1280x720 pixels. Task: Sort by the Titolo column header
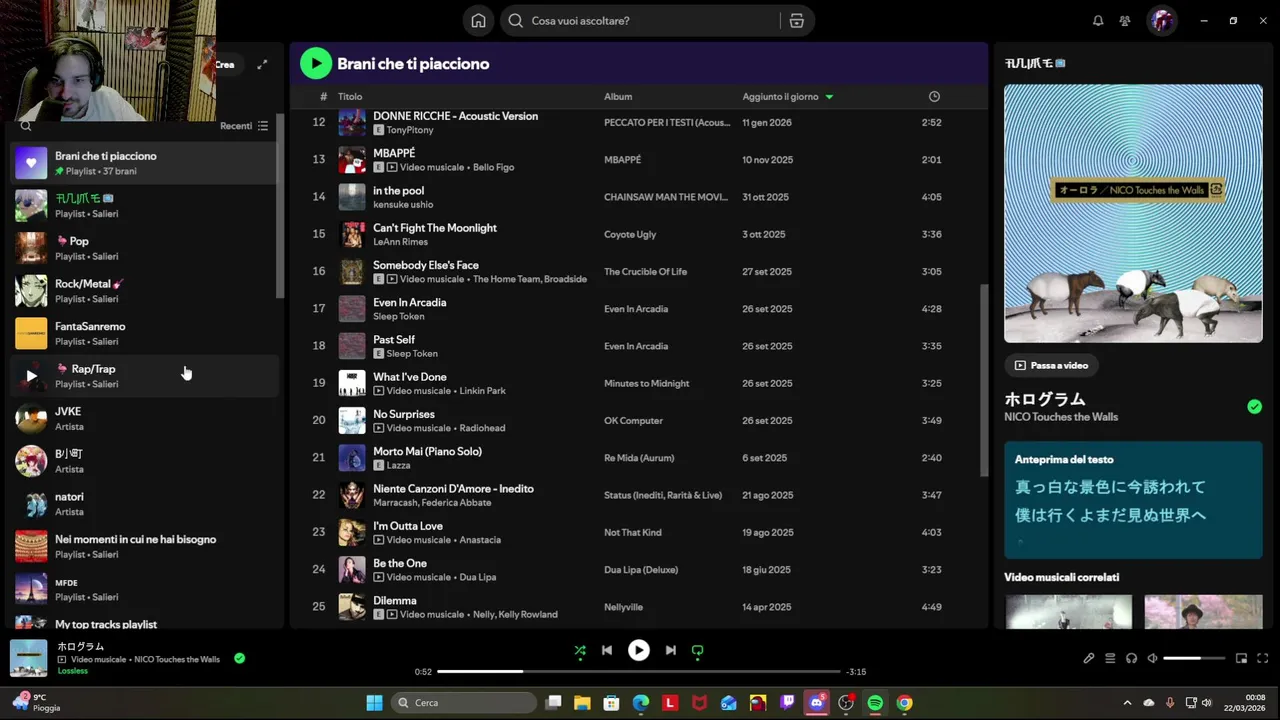point(350,97)
